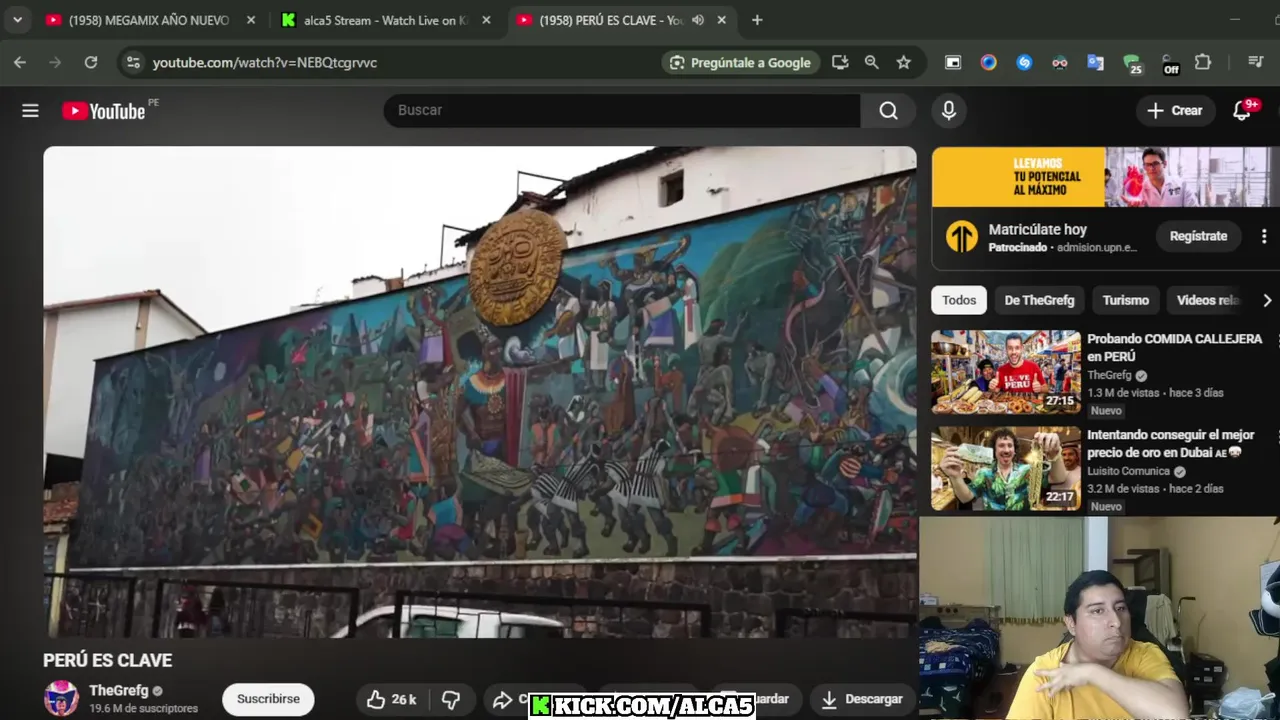
Task: Click the Descargar button
Action: pos(861,699)
